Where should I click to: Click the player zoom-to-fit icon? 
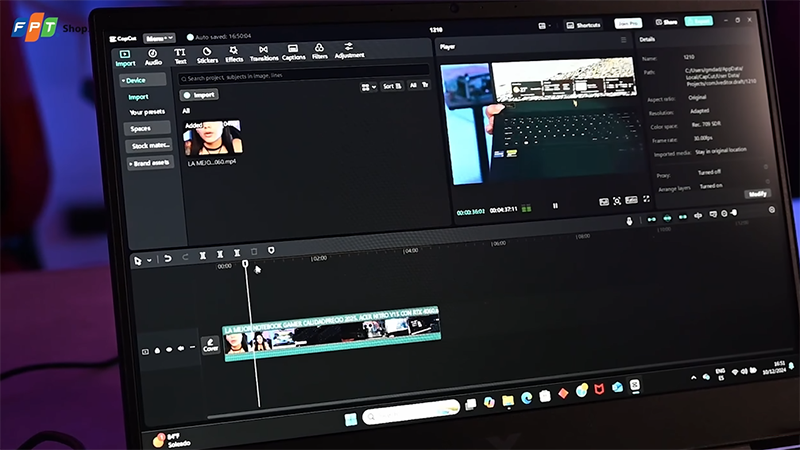pyautogui.click(x=617, y=201)
